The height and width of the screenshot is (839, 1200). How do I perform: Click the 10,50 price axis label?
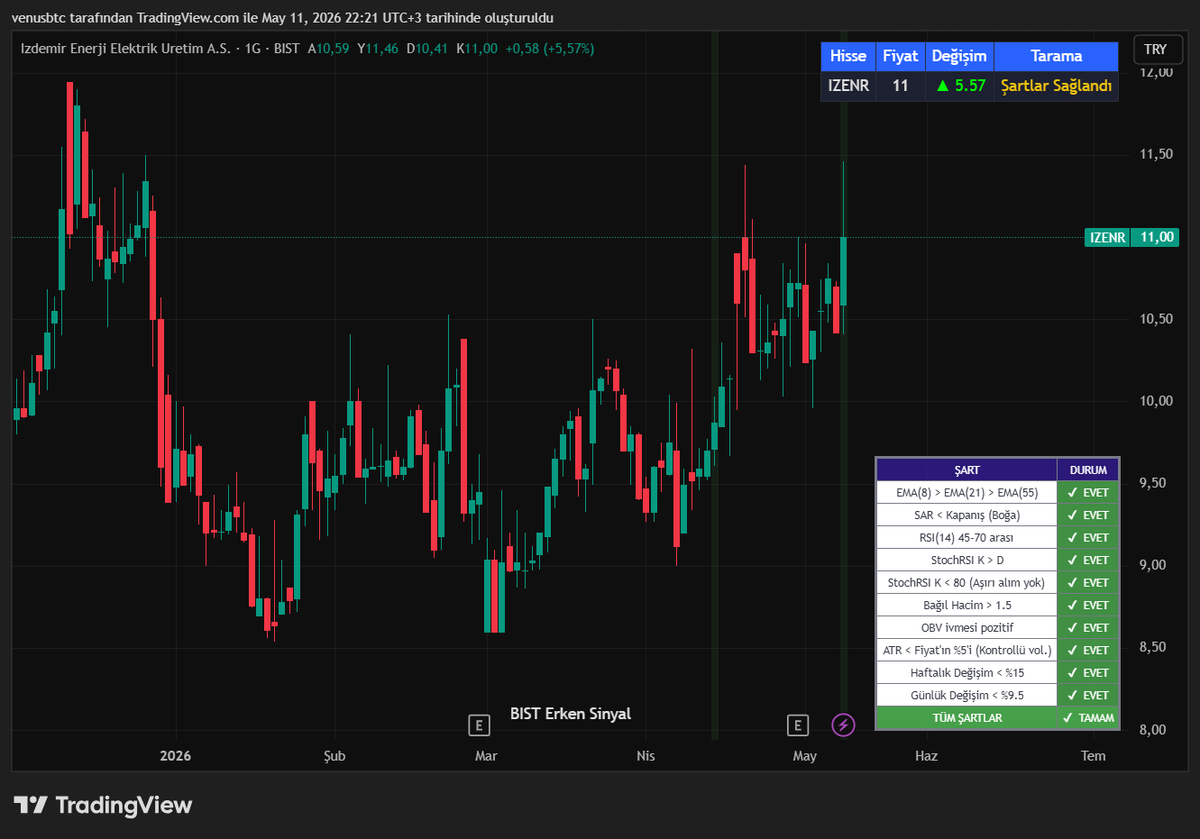[1155, 319]
